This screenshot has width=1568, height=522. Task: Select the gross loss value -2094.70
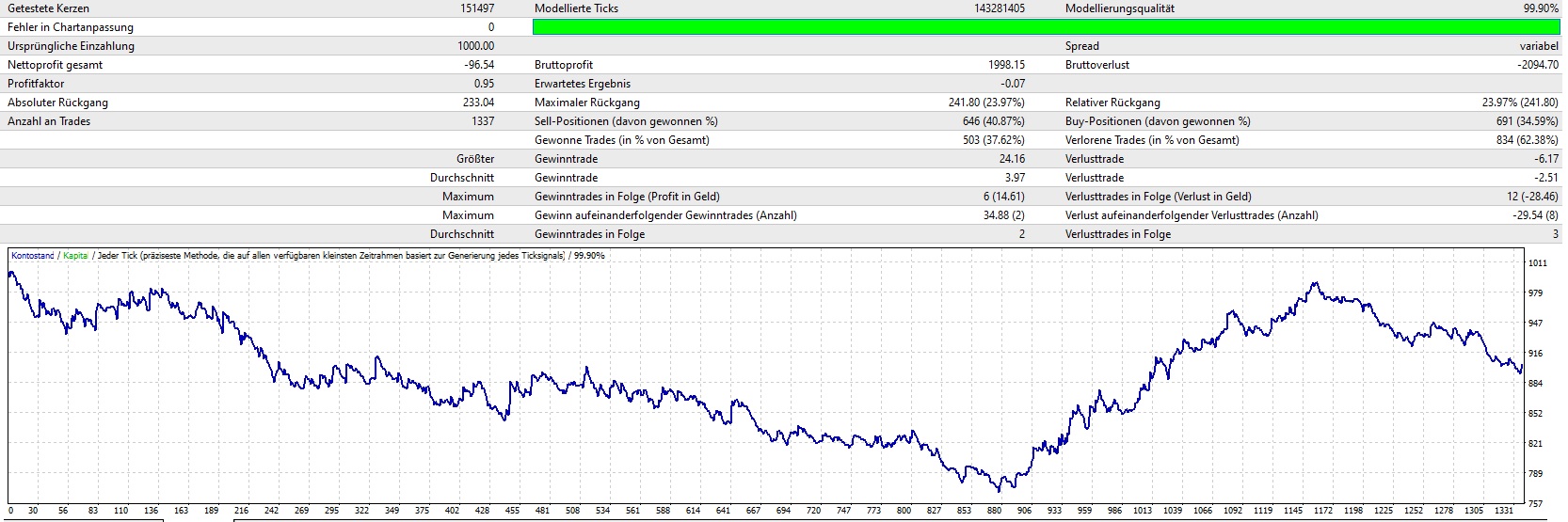point(1538,65)
